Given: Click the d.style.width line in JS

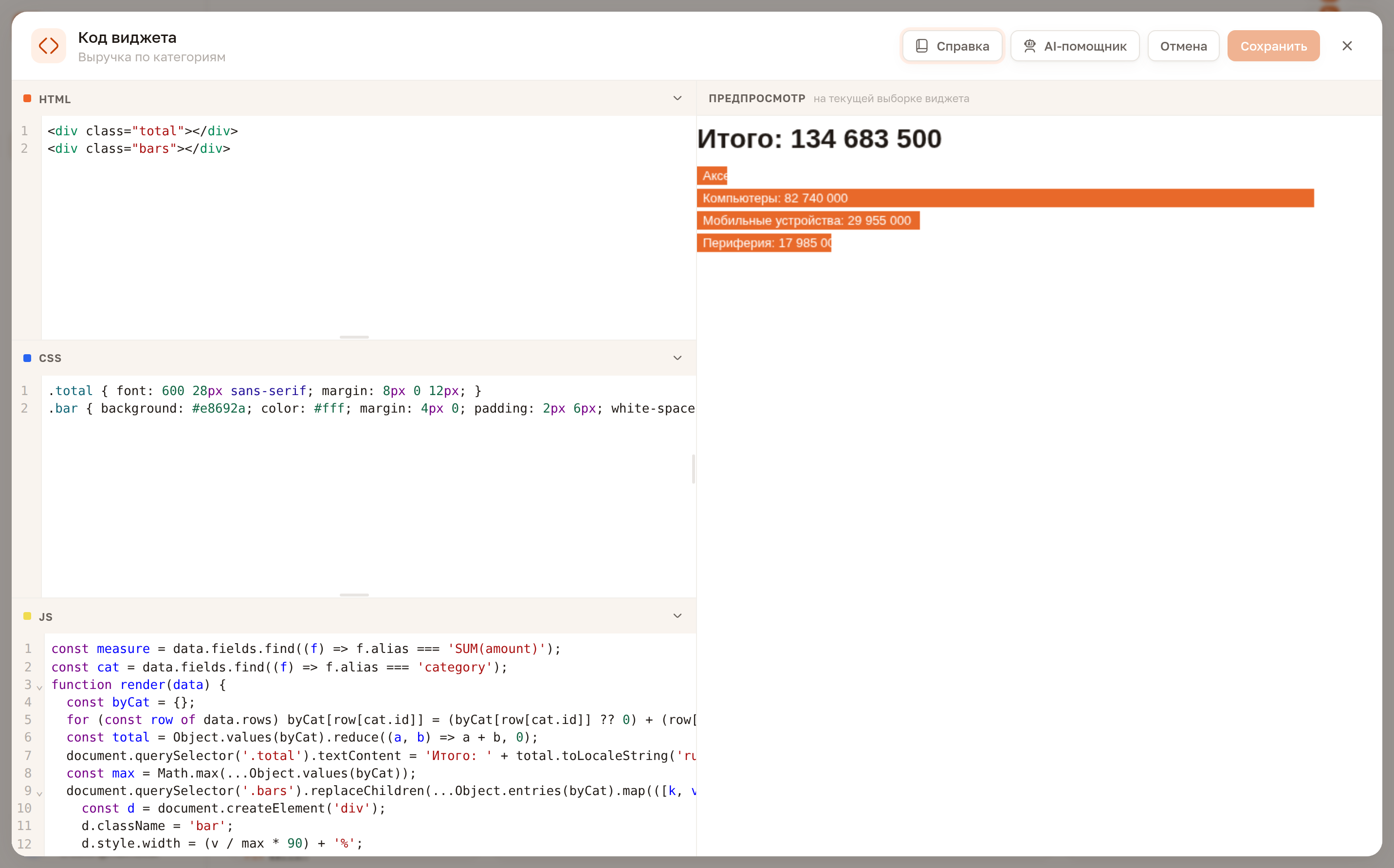Looking at the screenshot, I should pos(222,843).
